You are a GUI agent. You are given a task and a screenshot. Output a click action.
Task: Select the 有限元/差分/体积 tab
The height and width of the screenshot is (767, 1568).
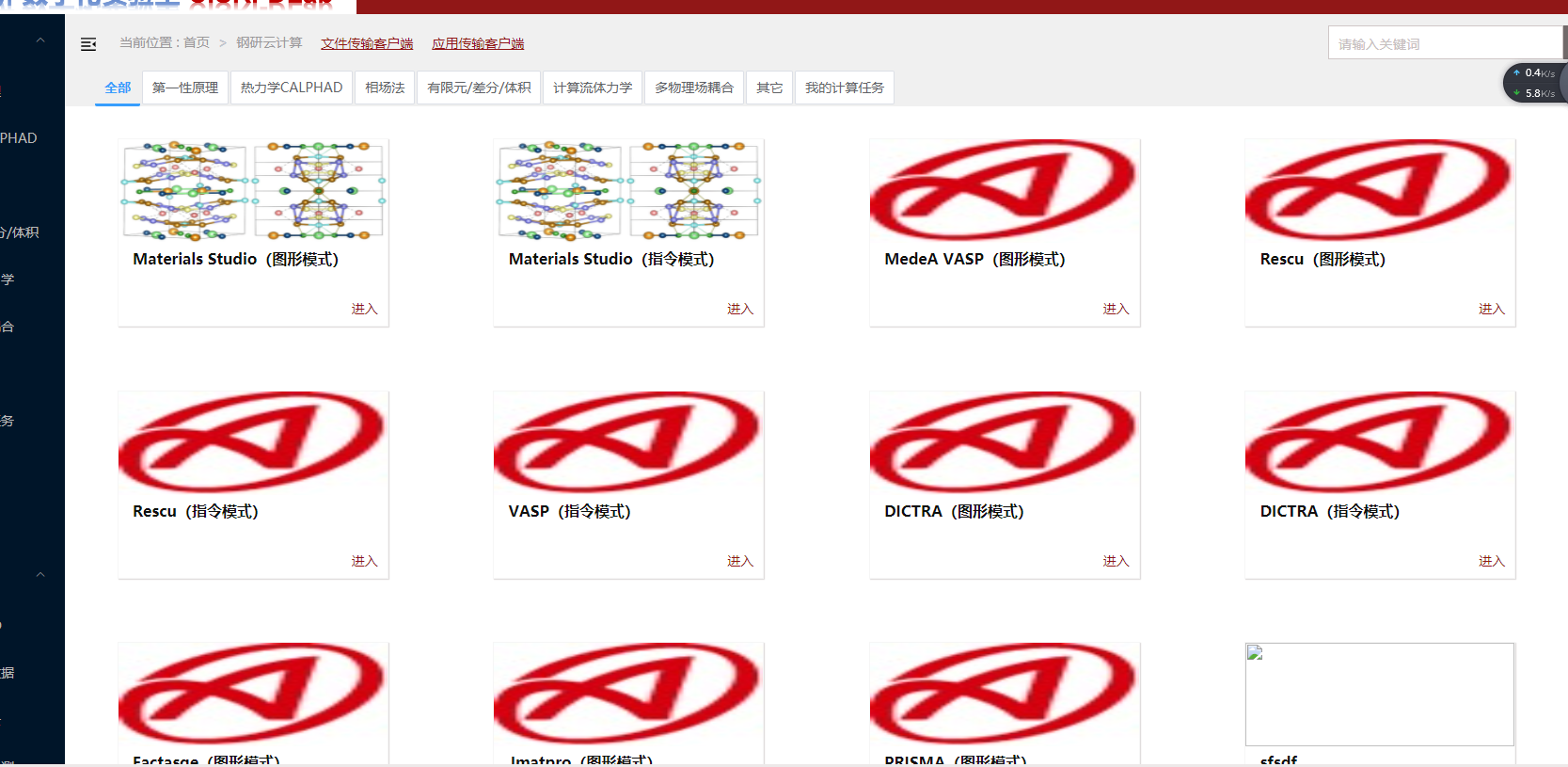pyautogui.click(x=479, y=88)
